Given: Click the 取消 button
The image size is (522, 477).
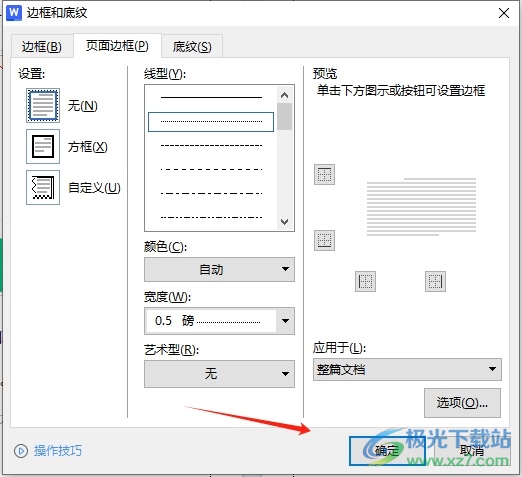Looking at the screenshot, I should (x=472, y=451).
